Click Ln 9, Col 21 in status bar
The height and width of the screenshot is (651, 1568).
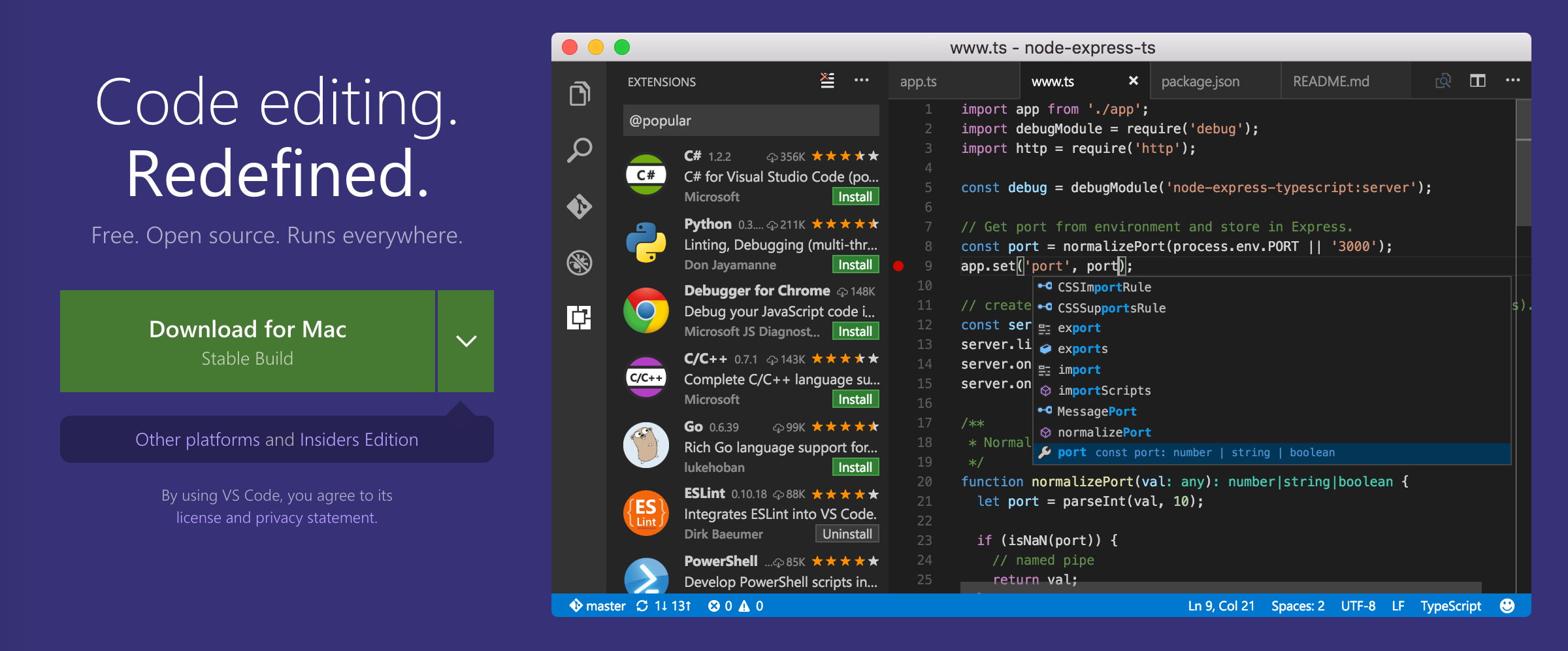(x=1221, y=606)
